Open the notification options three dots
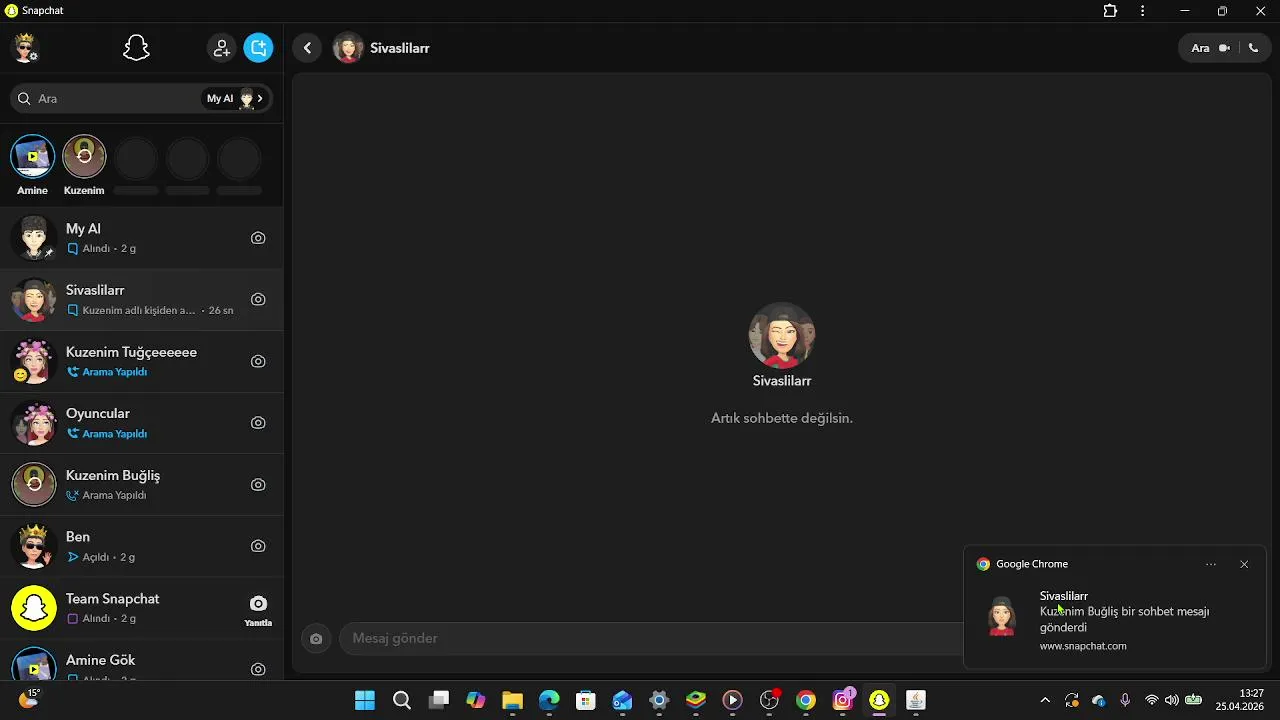 1211,564
